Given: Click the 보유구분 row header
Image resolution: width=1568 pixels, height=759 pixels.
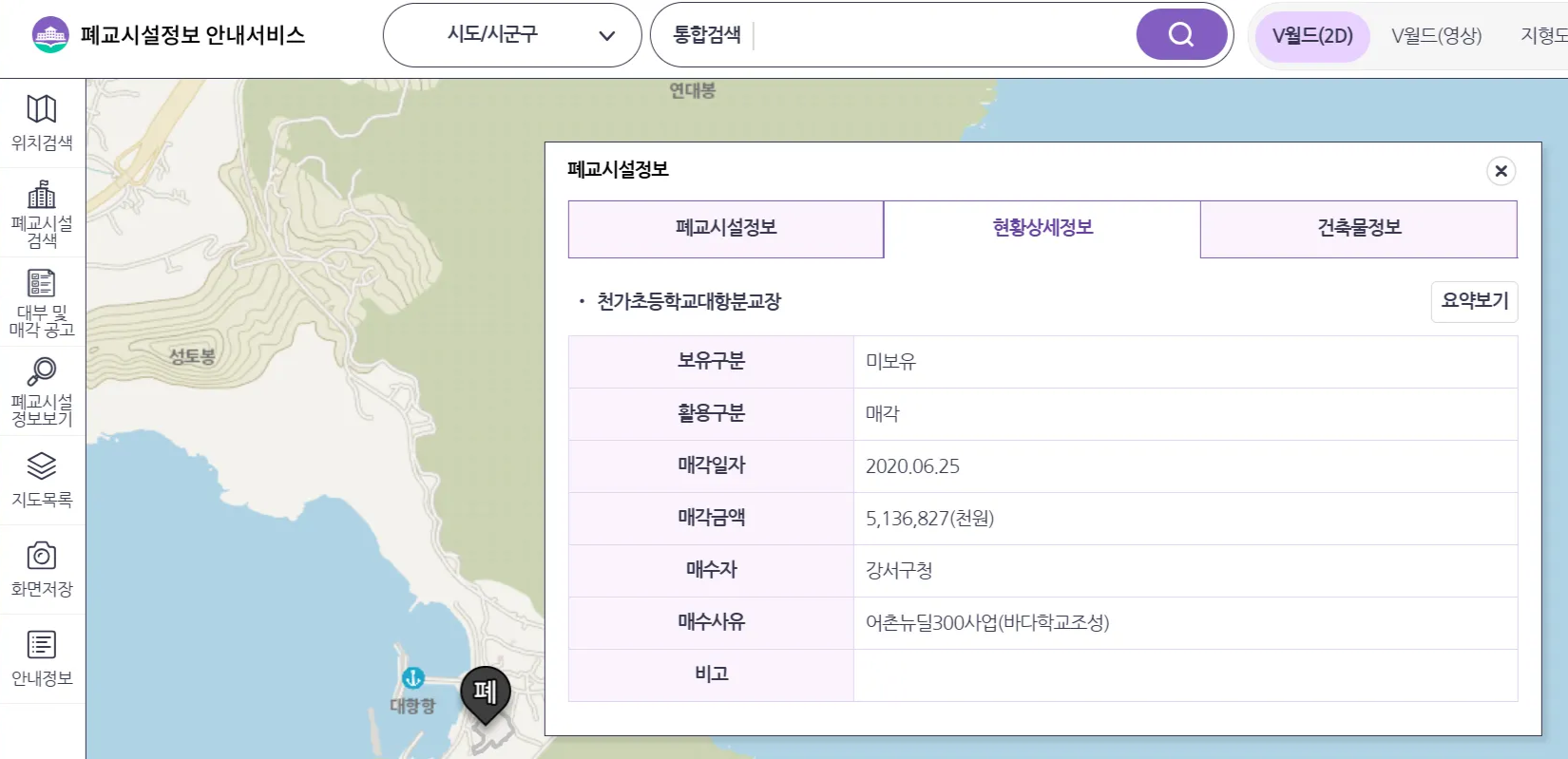Looking at the screenshot, I should (711, 362).
